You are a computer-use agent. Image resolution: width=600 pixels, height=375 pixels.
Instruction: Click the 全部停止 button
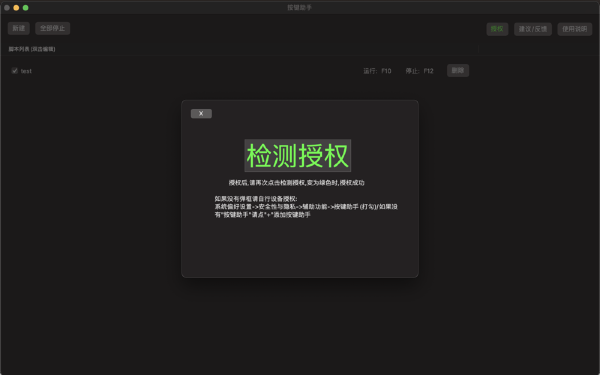click(x=52, y=28)
